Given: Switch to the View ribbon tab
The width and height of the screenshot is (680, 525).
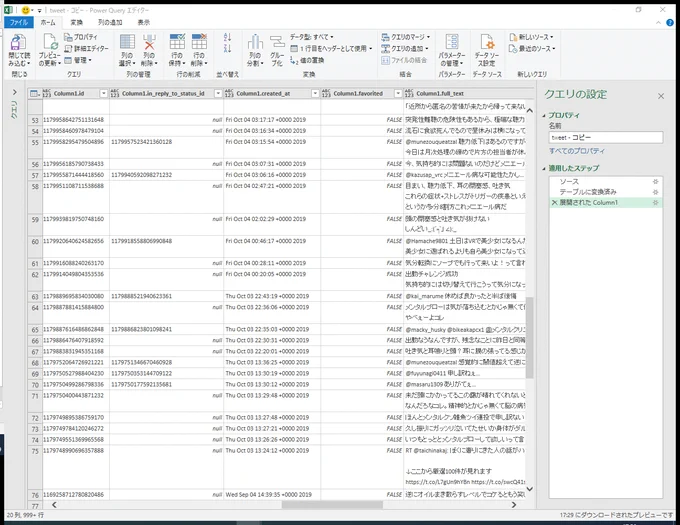Looking at the screenshot, I should coord(144,23).
